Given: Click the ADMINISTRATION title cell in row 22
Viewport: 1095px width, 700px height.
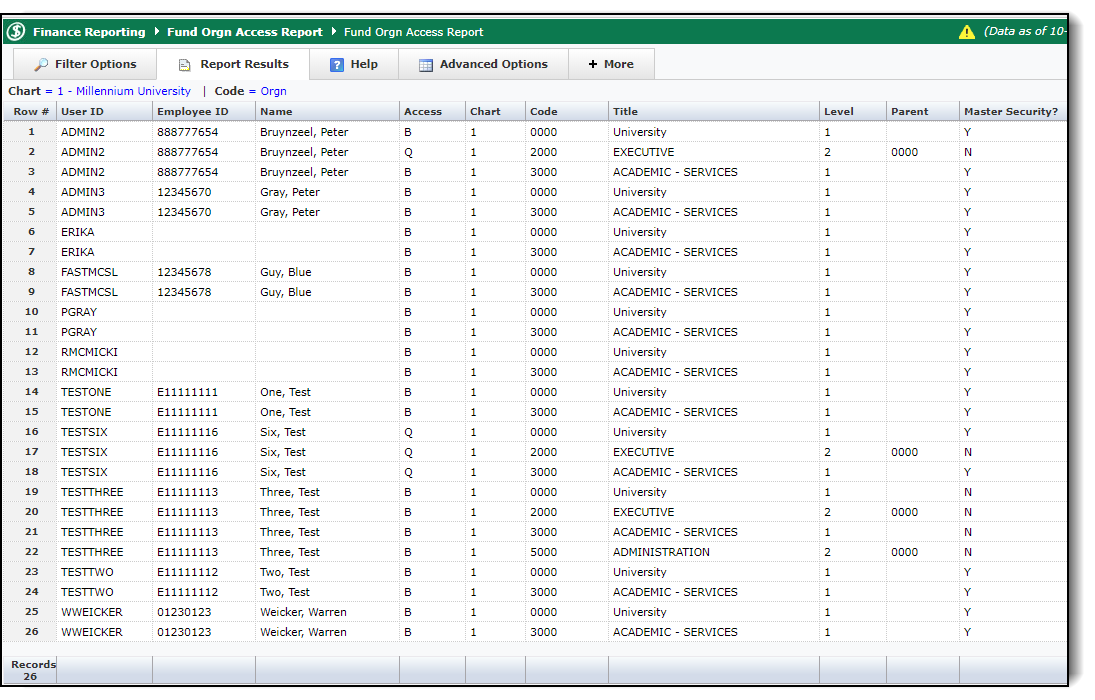Looking at the screenshot, I should coord(661,552).
